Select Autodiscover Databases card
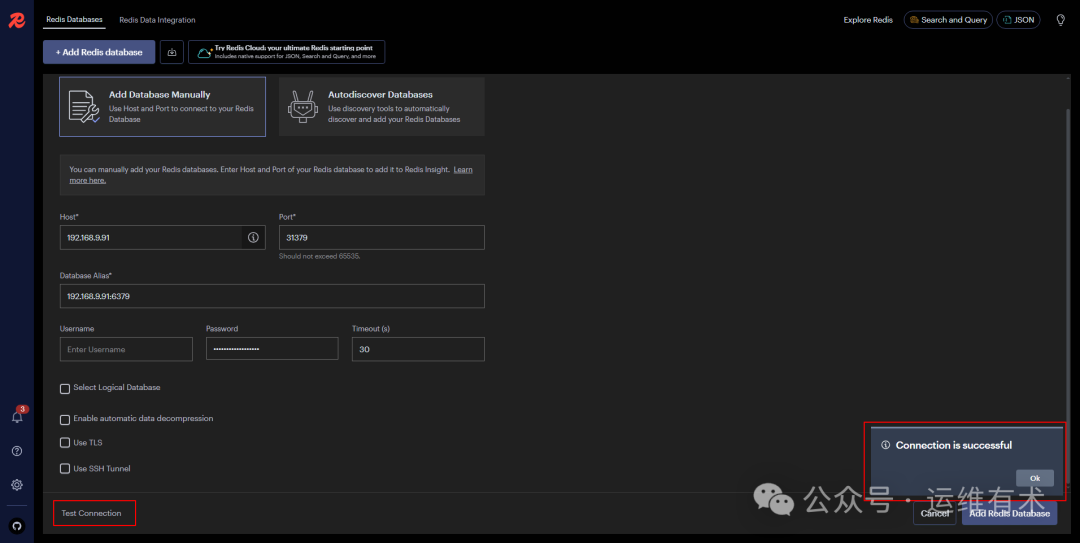The width and height of the screenshot is (1080, 543). 382,107
